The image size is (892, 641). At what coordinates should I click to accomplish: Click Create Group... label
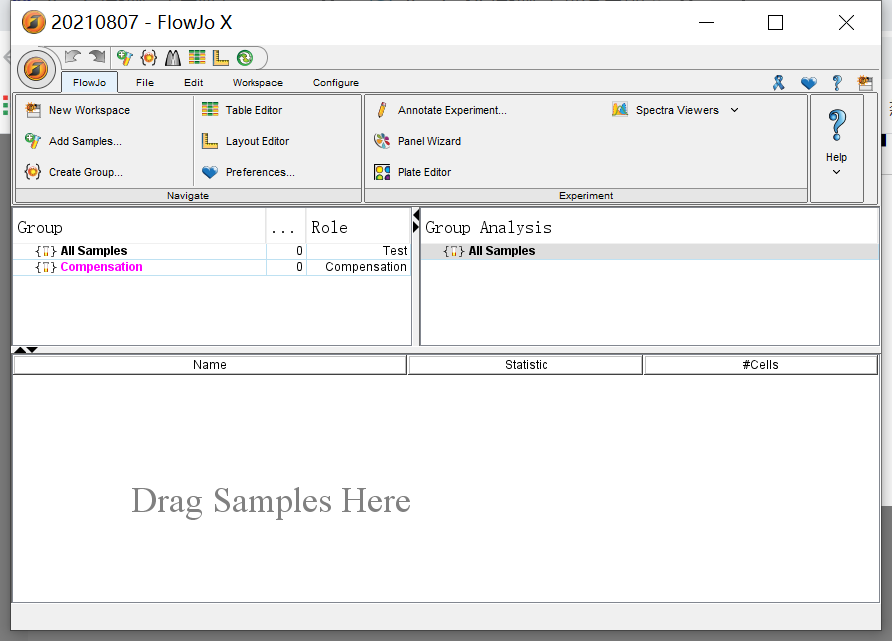86,172
